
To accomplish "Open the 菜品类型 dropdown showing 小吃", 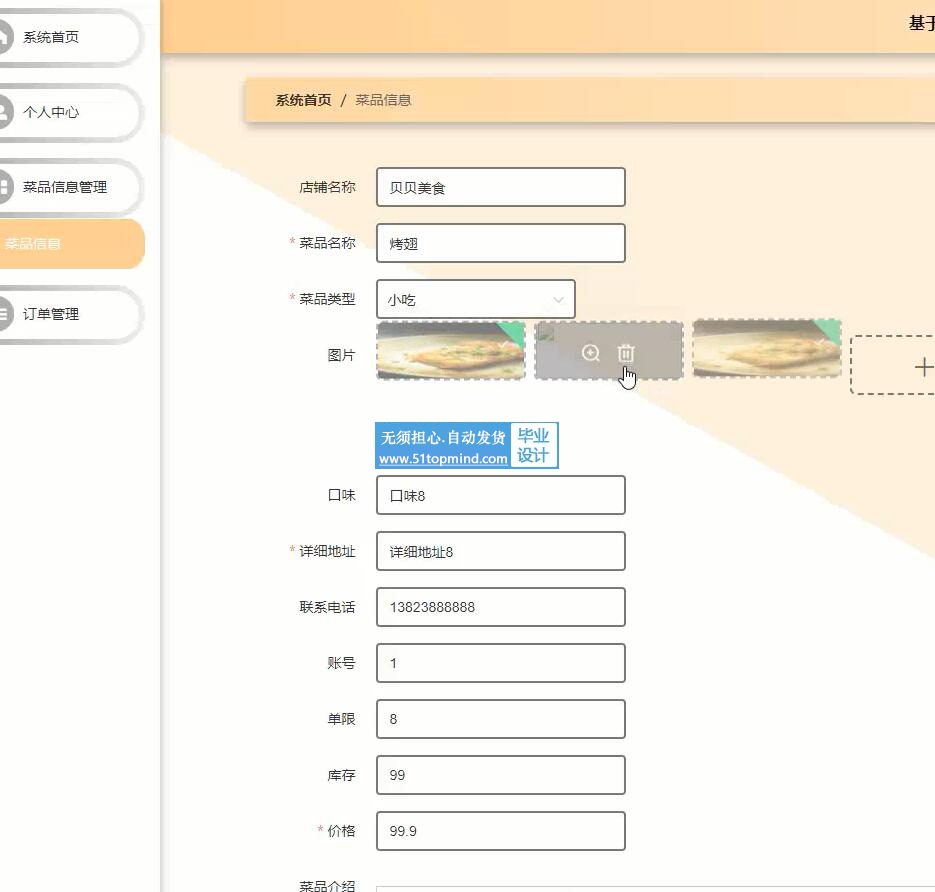I will coord(476,299).
